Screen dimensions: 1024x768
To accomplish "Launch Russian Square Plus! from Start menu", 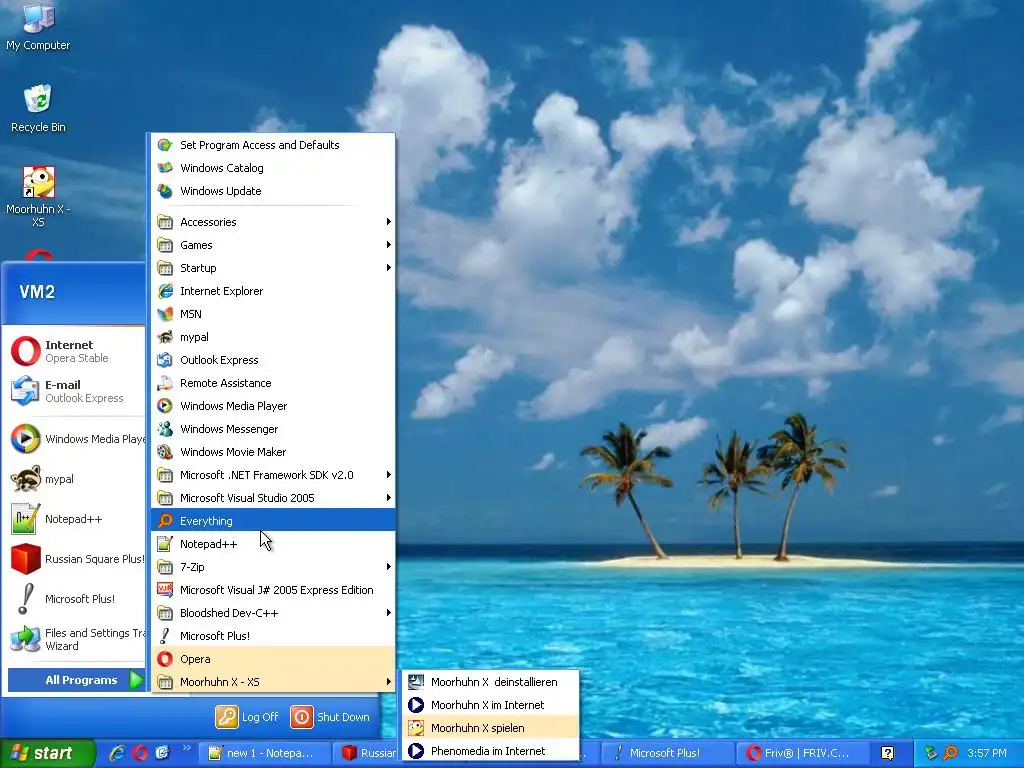I will point(76,559).
